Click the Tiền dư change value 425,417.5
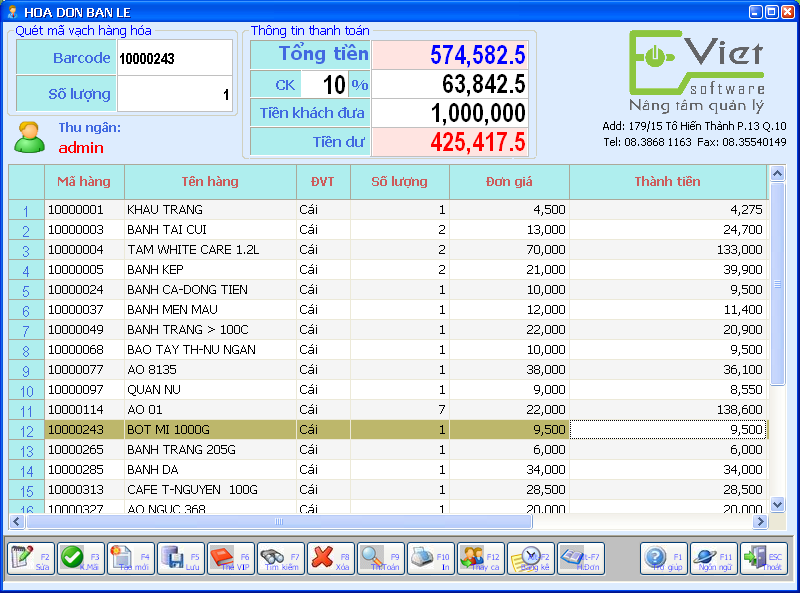 [x=449, y=142]
